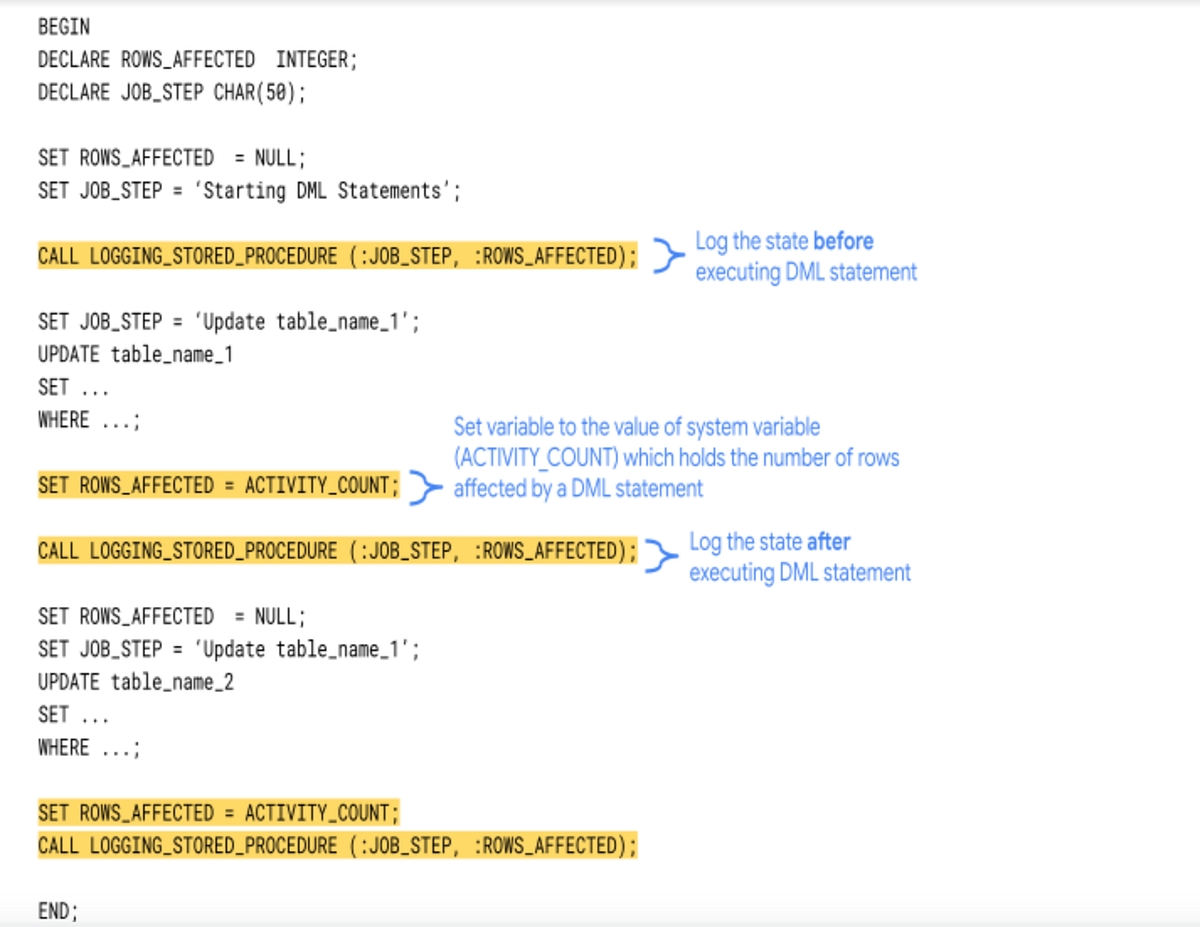Select the END statement at the bottom
Viewport: 1200px width, 927px height.
click(58, 911)
